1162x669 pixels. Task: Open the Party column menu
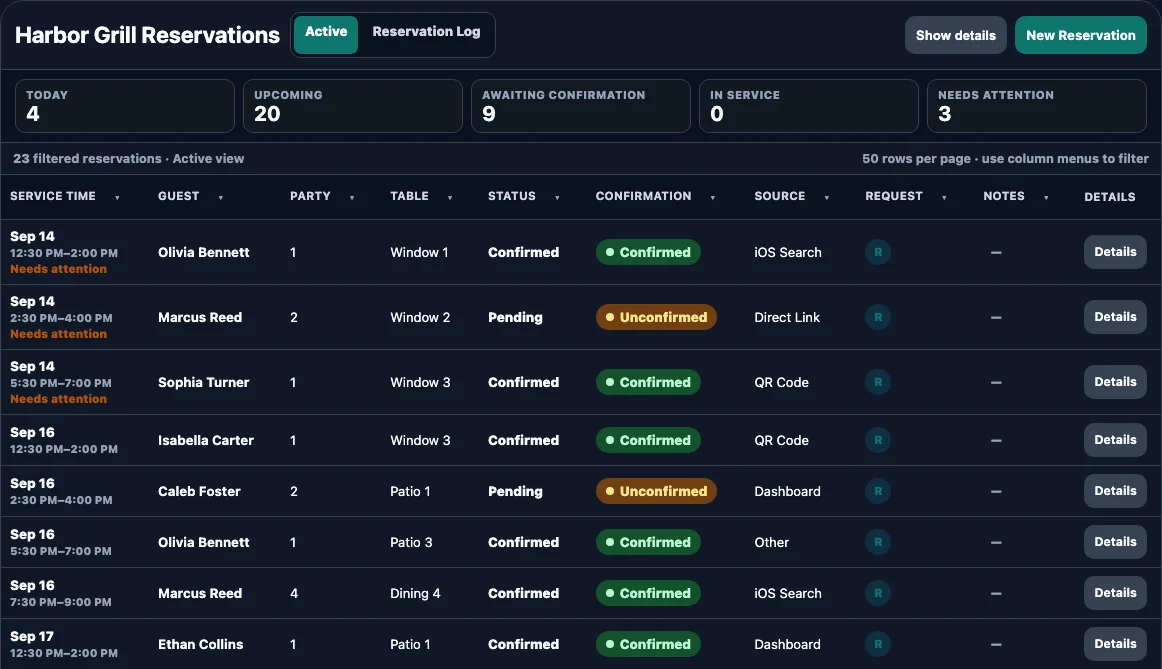(352, 197)
